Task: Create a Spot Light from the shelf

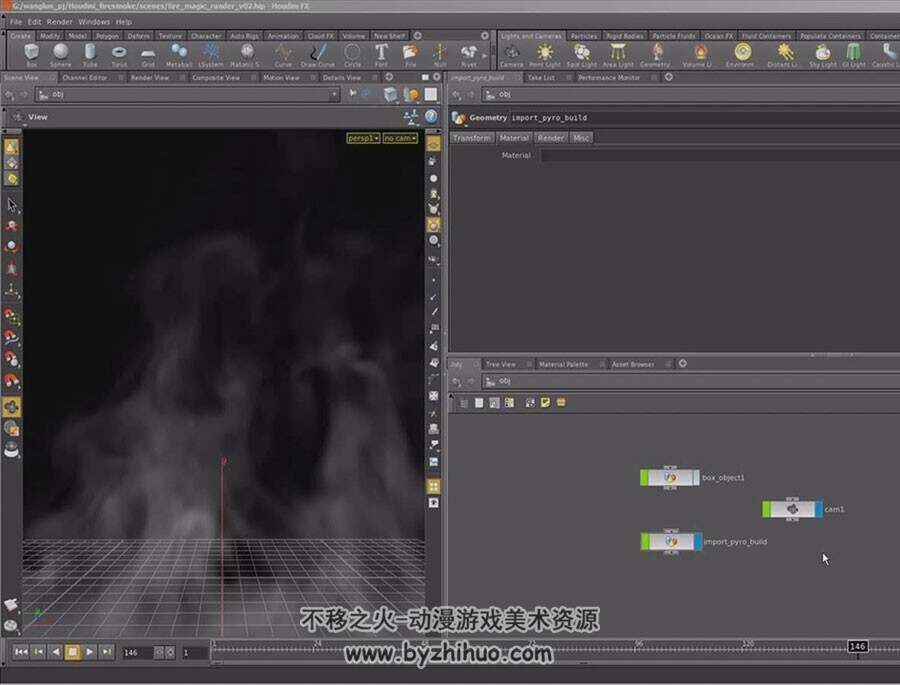Action: pos(581,55)
